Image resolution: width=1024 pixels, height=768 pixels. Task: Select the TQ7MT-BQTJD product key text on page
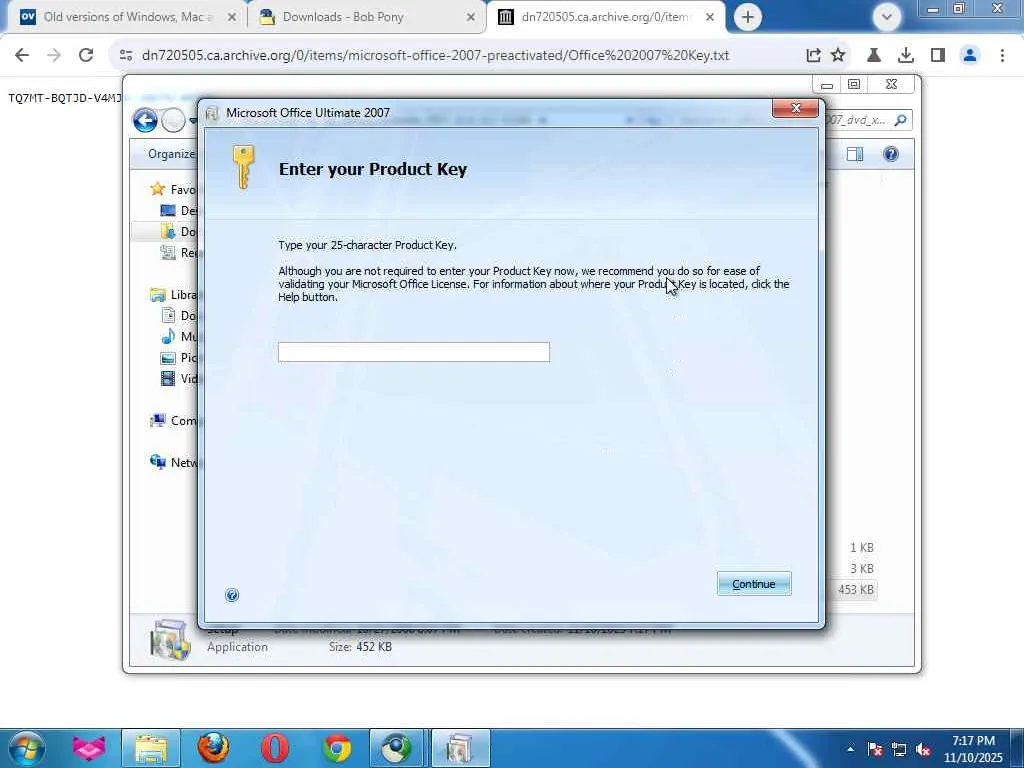coord(65,98)
